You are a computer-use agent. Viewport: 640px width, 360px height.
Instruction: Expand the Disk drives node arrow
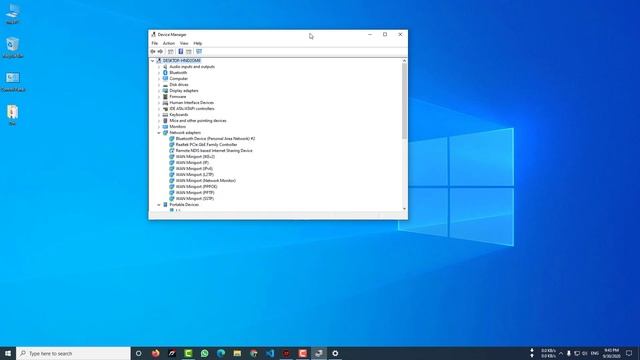(x=159, y=84)
